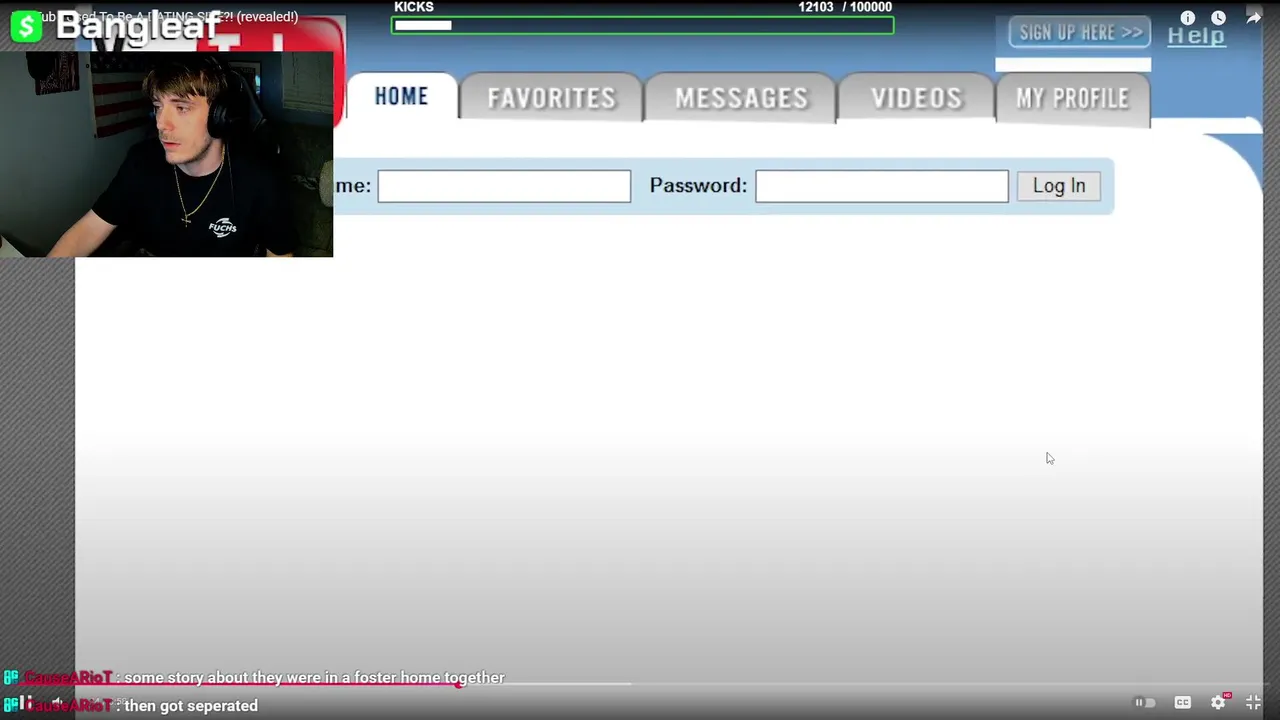Go to the VIDEOS tab
The image size is (1280, 720).
coord(916,98)
